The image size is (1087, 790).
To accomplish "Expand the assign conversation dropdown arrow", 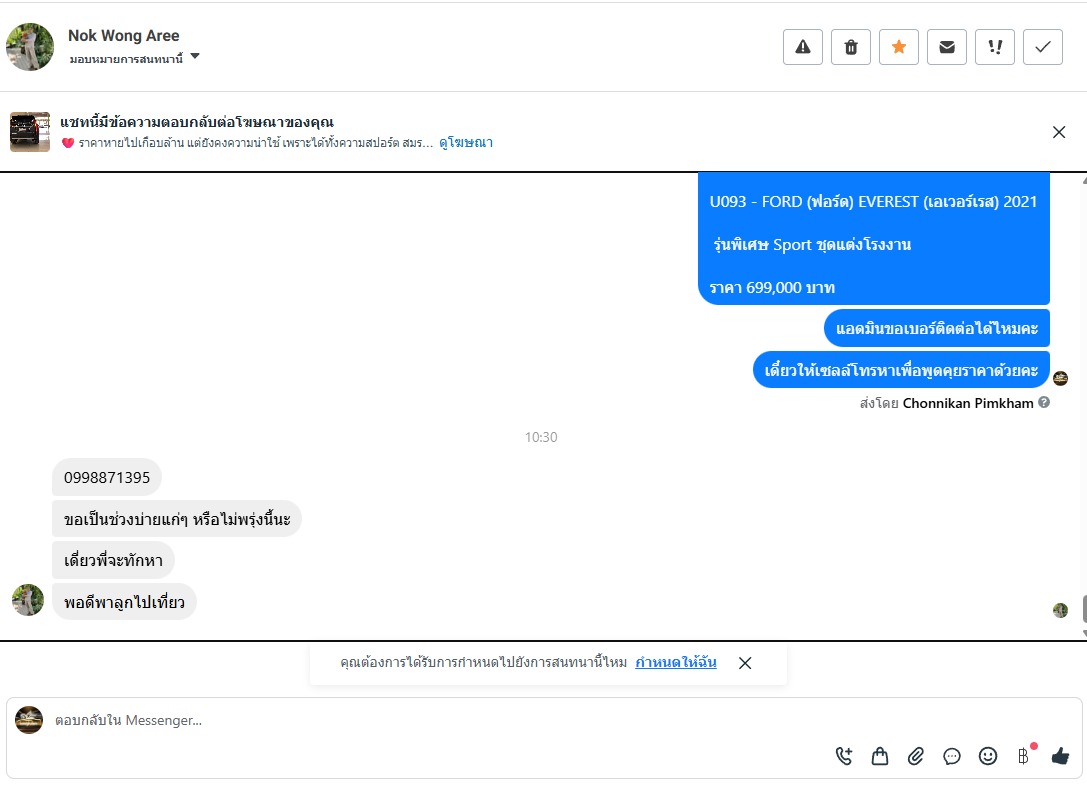I will (195, 56).
